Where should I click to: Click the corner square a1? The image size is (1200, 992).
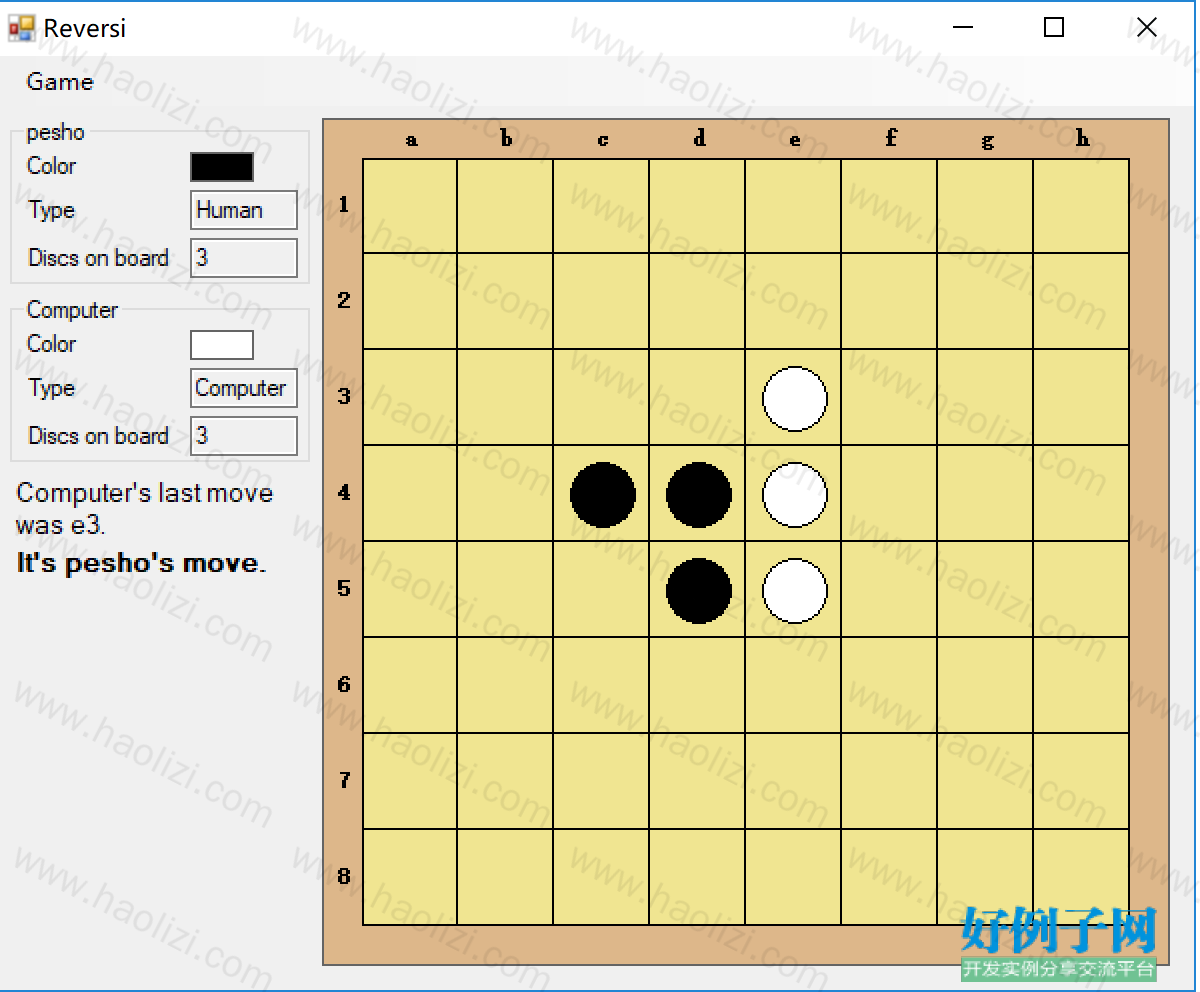[x=410, y=206]
